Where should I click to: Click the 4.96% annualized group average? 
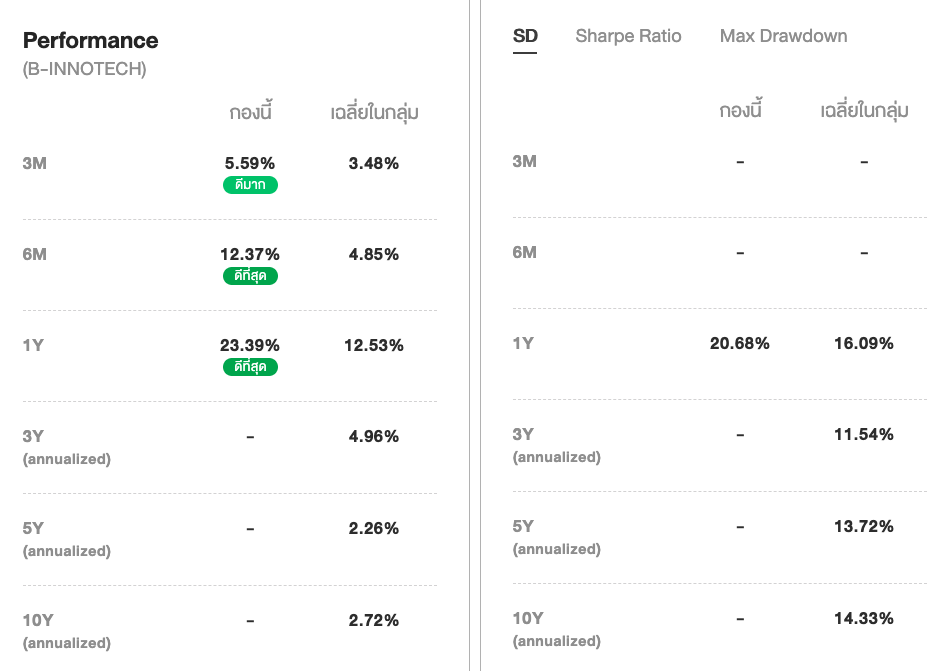[374, 436]
